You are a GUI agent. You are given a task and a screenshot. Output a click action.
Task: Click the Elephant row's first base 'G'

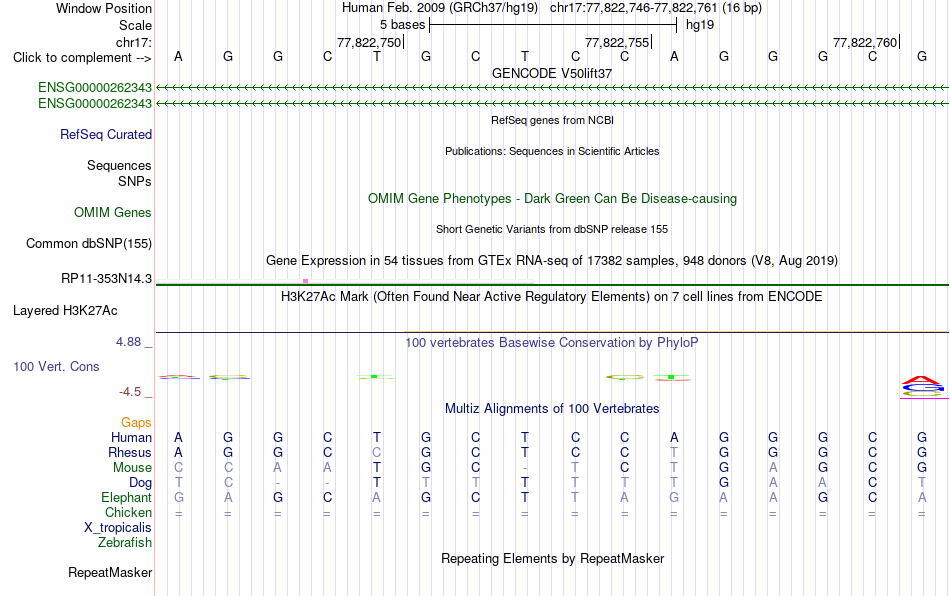point(178,497)
